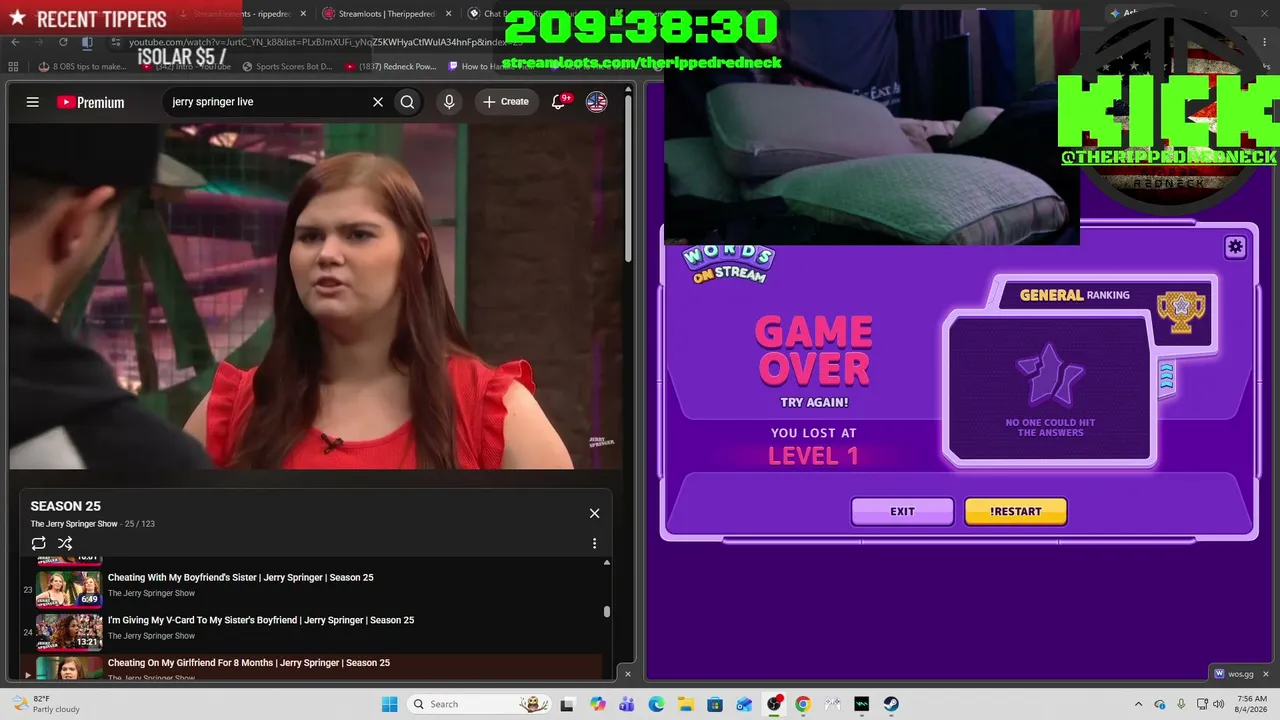The width and height of the screenshot is (1280, 720).
Task: Open Microsoft Teams from taskbar
Action: 627,704
